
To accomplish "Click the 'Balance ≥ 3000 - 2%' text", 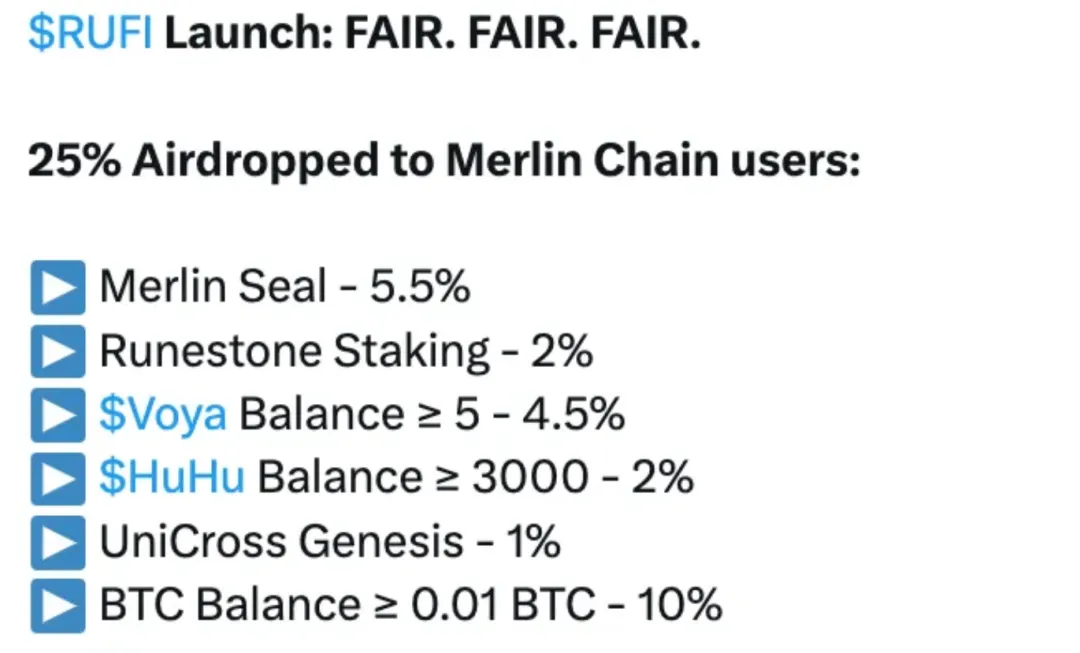I will (475, 477).
